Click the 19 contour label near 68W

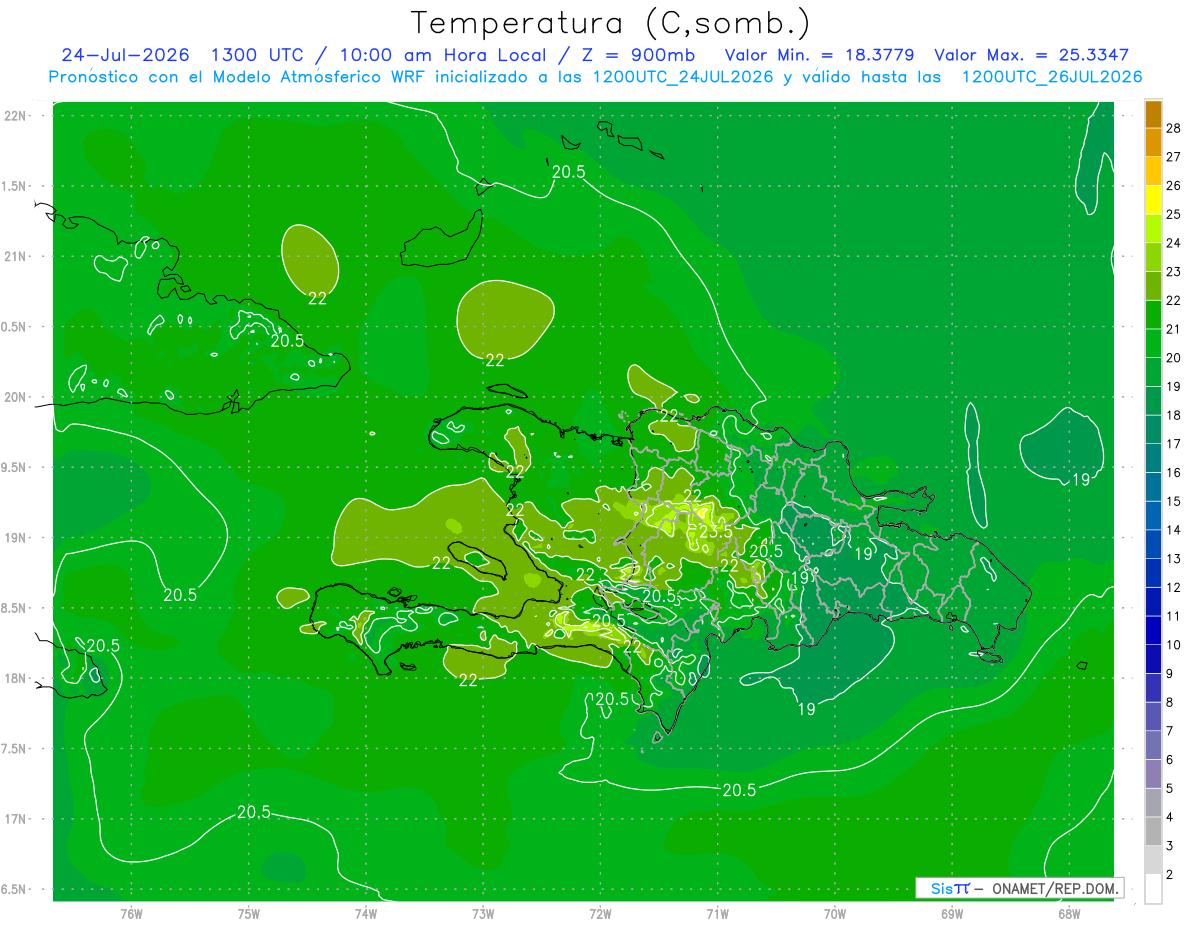coord(1080,480)
